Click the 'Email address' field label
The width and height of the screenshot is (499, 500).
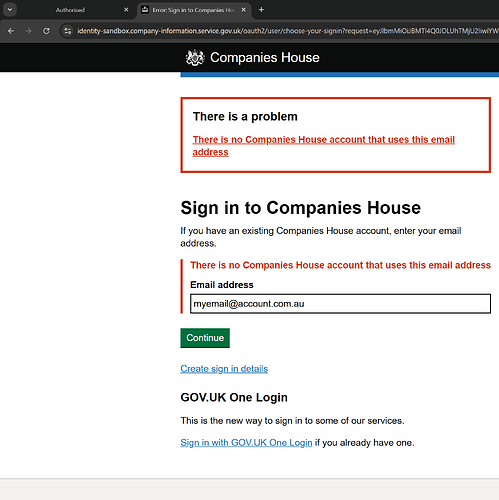click(x=222, y=285)
